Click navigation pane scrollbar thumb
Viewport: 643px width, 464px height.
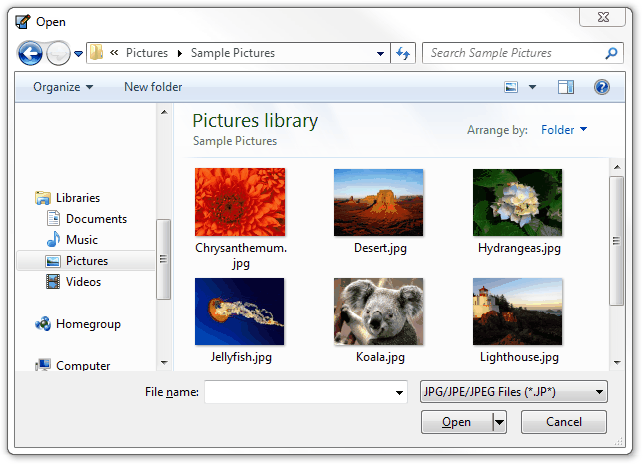tap(163, 259)
